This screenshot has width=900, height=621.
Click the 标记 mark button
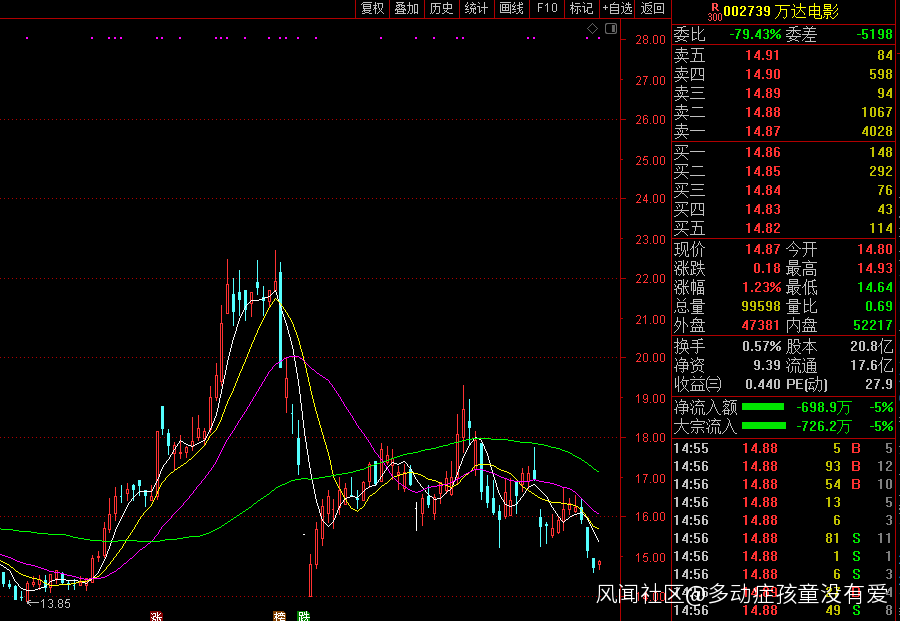[x=581, y=9]
